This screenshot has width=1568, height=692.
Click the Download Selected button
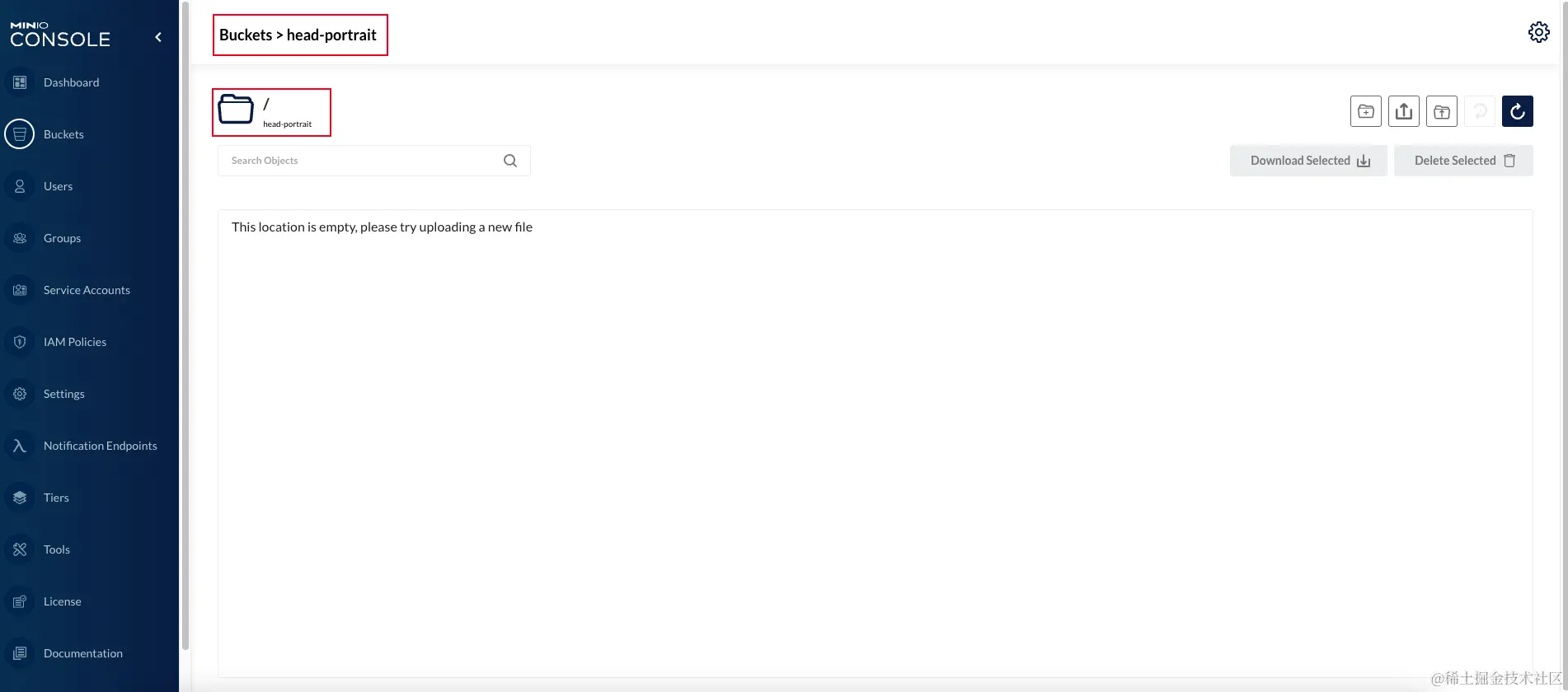(x=1309, y=161)
